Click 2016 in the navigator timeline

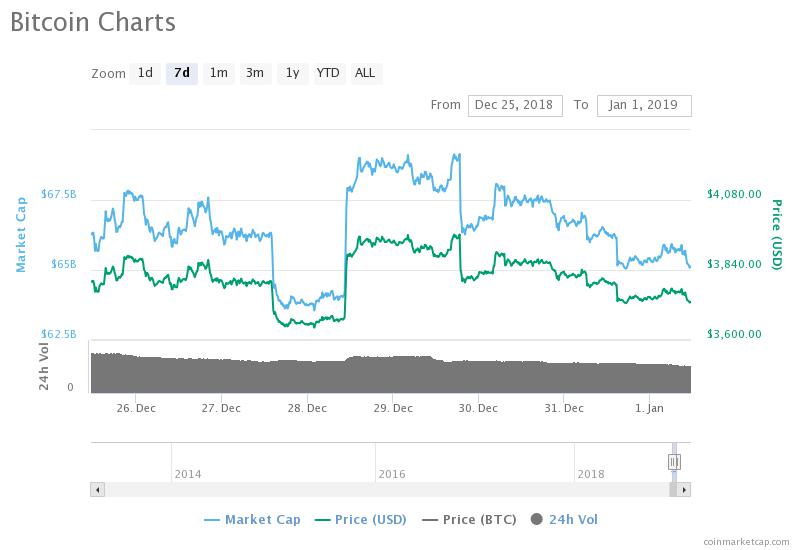click(392, 473)
